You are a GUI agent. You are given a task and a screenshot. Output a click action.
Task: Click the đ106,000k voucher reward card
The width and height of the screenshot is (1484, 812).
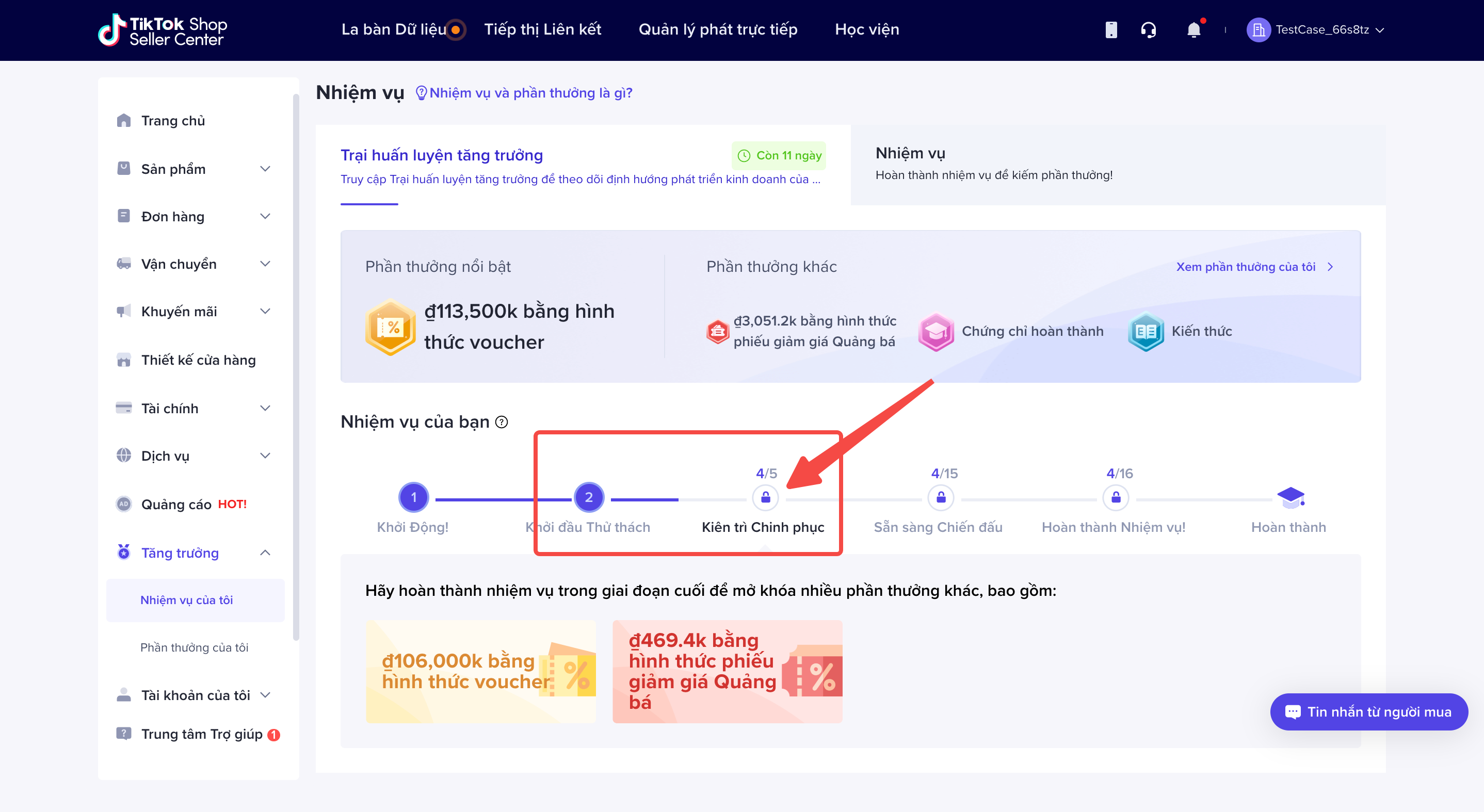click(480, 671)
